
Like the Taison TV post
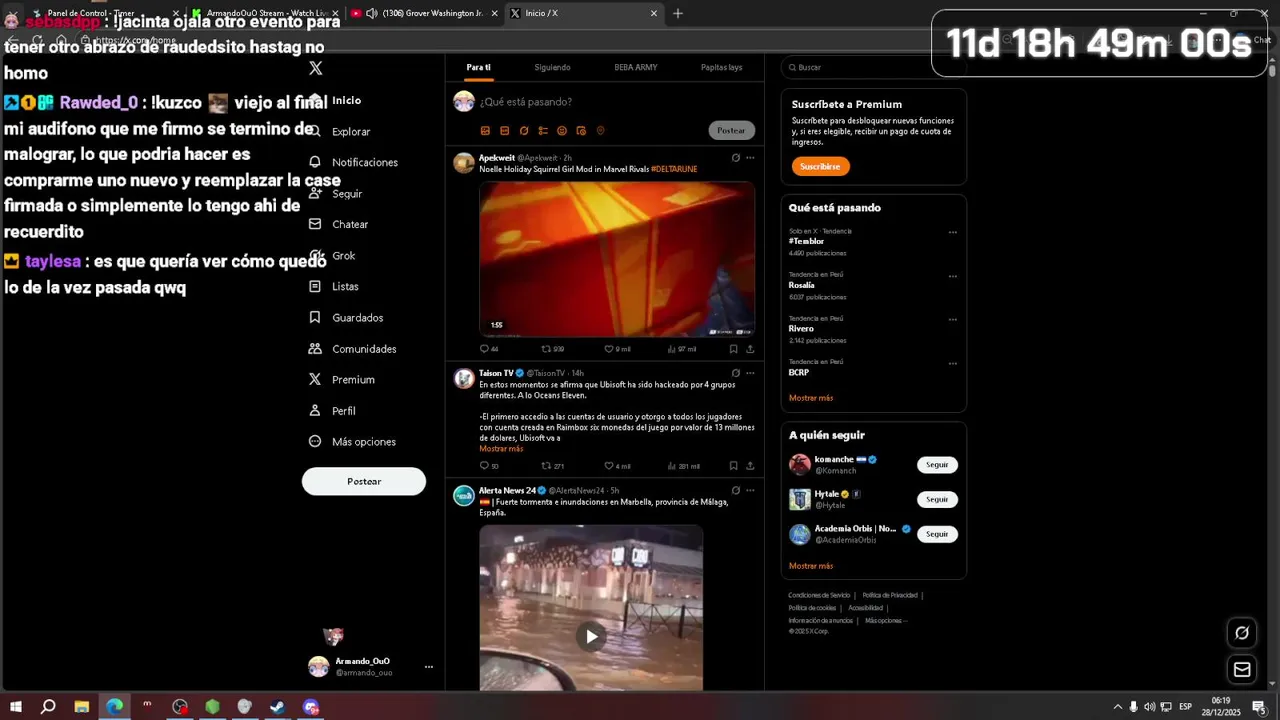pos(617,466)
